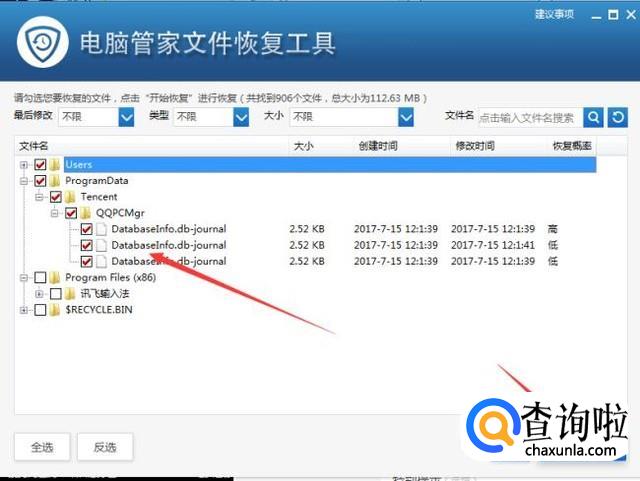The width and height of the screenshot is (640, 481).
Task: Select the 讯飞输入法 tree label
Action: pyautogui.click(x=105, y=294)
